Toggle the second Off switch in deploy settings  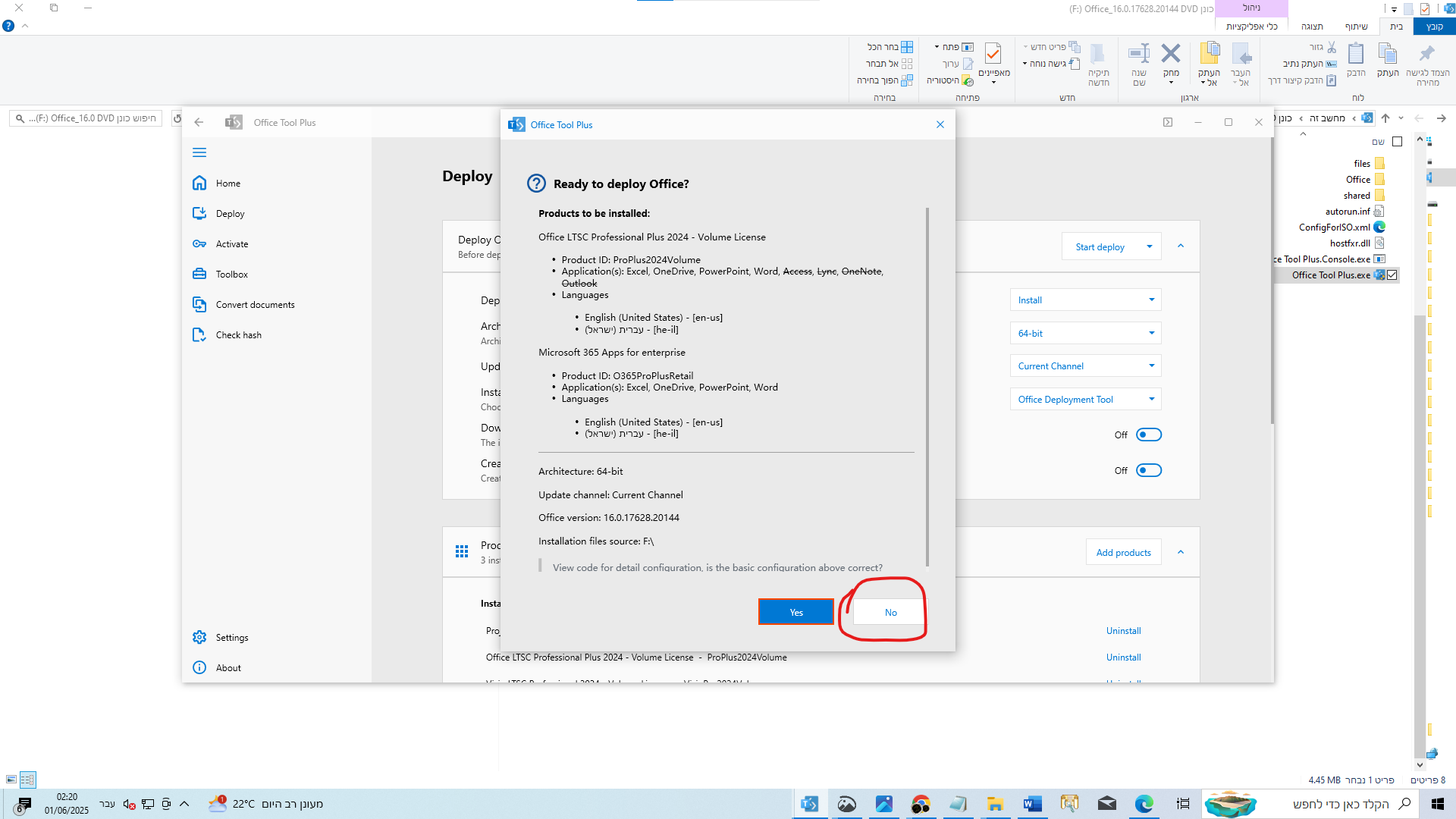pos(1149,470)
